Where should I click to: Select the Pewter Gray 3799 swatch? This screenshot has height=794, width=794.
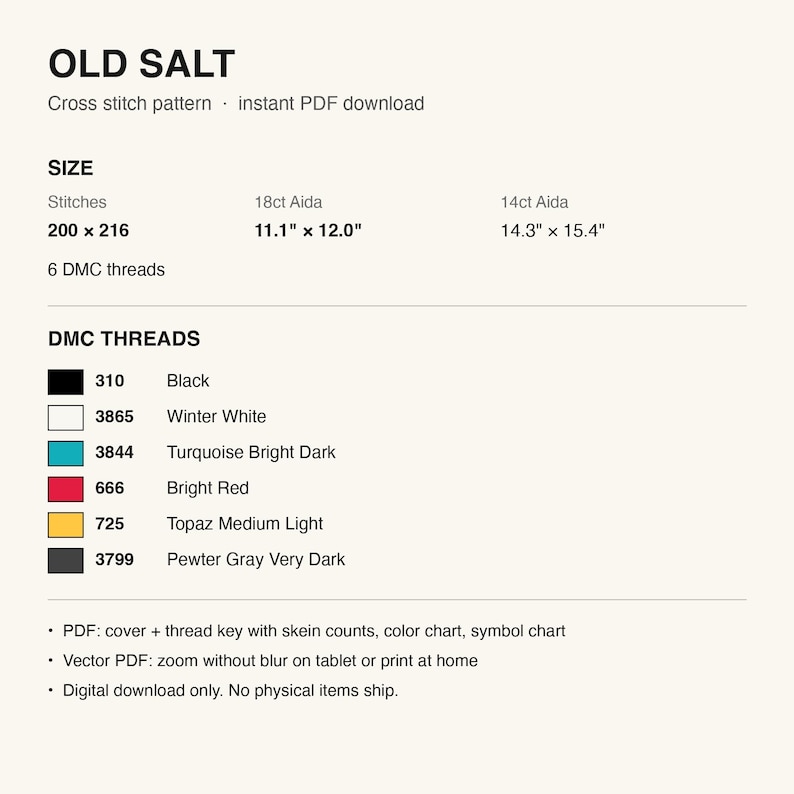(66, 561)
